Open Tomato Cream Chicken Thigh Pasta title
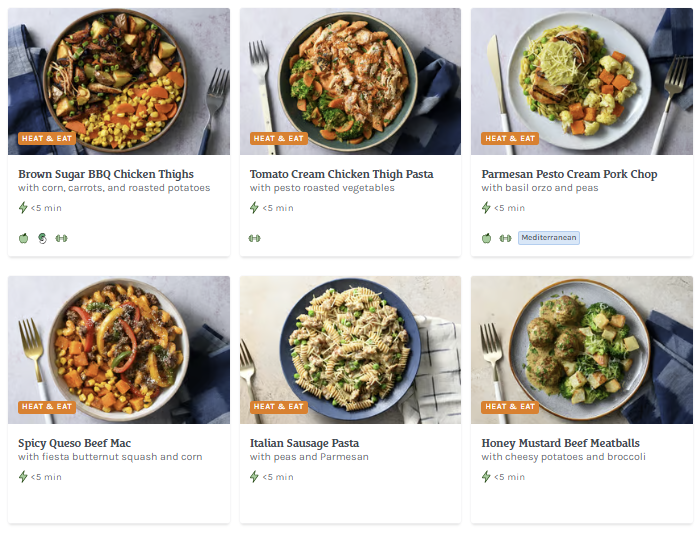Image resolution: width=700 pixels, height=533 pixels. 341,174
